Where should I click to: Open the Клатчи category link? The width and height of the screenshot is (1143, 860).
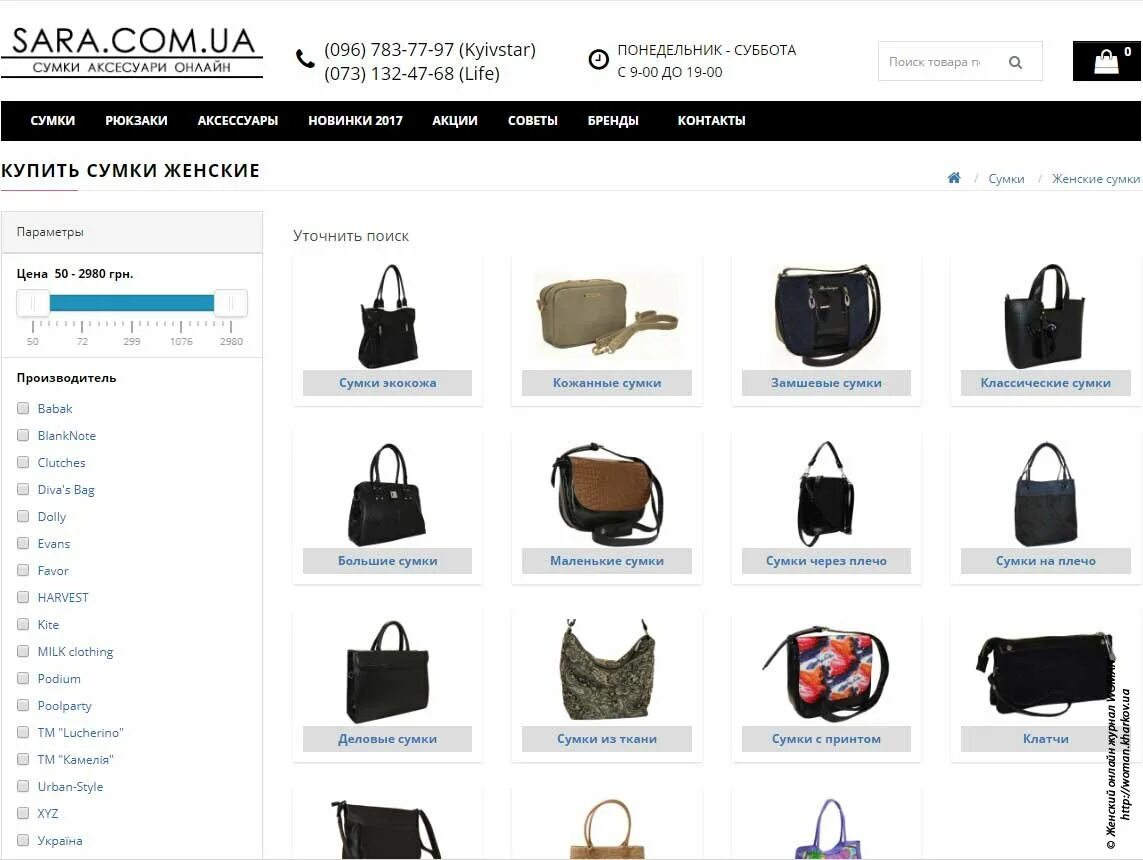pyautogui.click(x=1045, y=738)
